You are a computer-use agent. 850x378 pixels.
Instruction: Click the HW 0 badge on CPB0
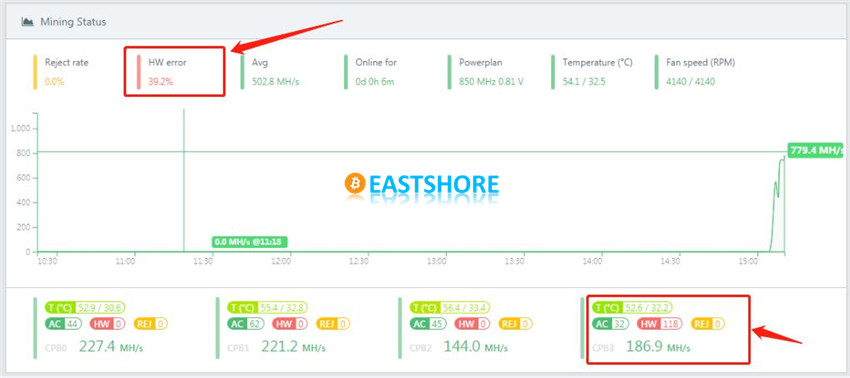pyautogui.click(x=107, y=324)
